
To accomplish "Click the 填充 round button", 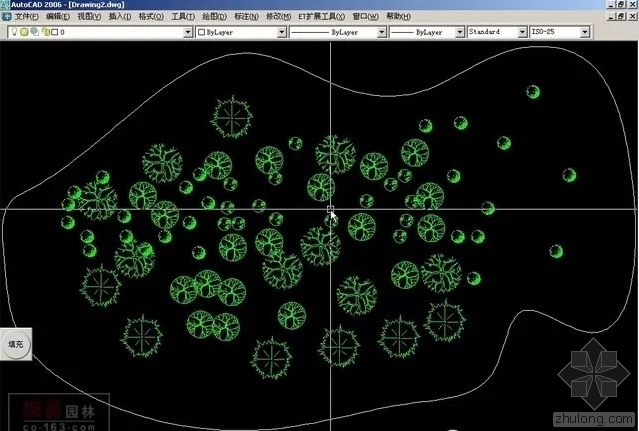I will click(x=15, y=344).
